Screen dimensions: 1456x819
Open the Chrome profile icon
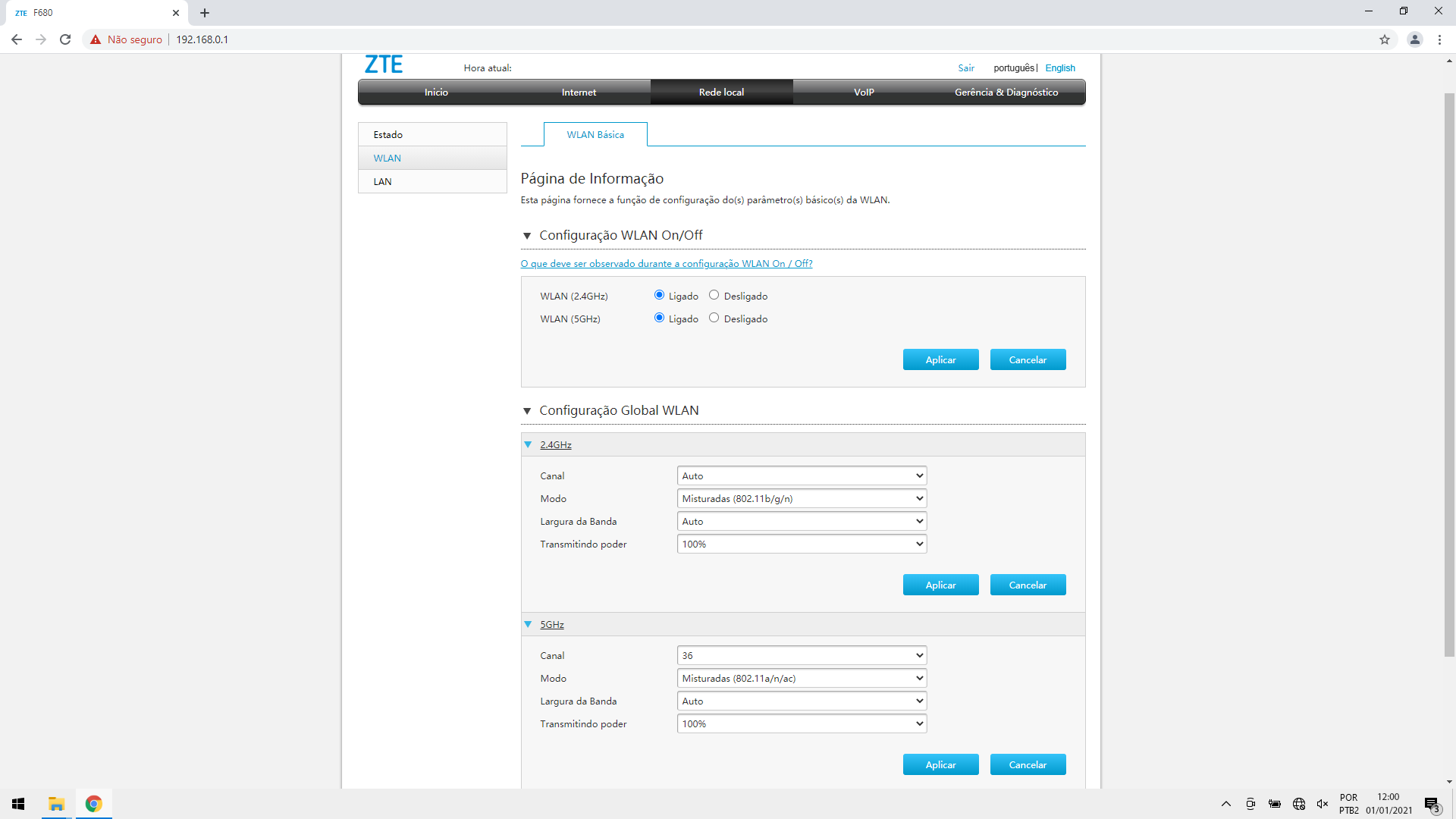1415,39
